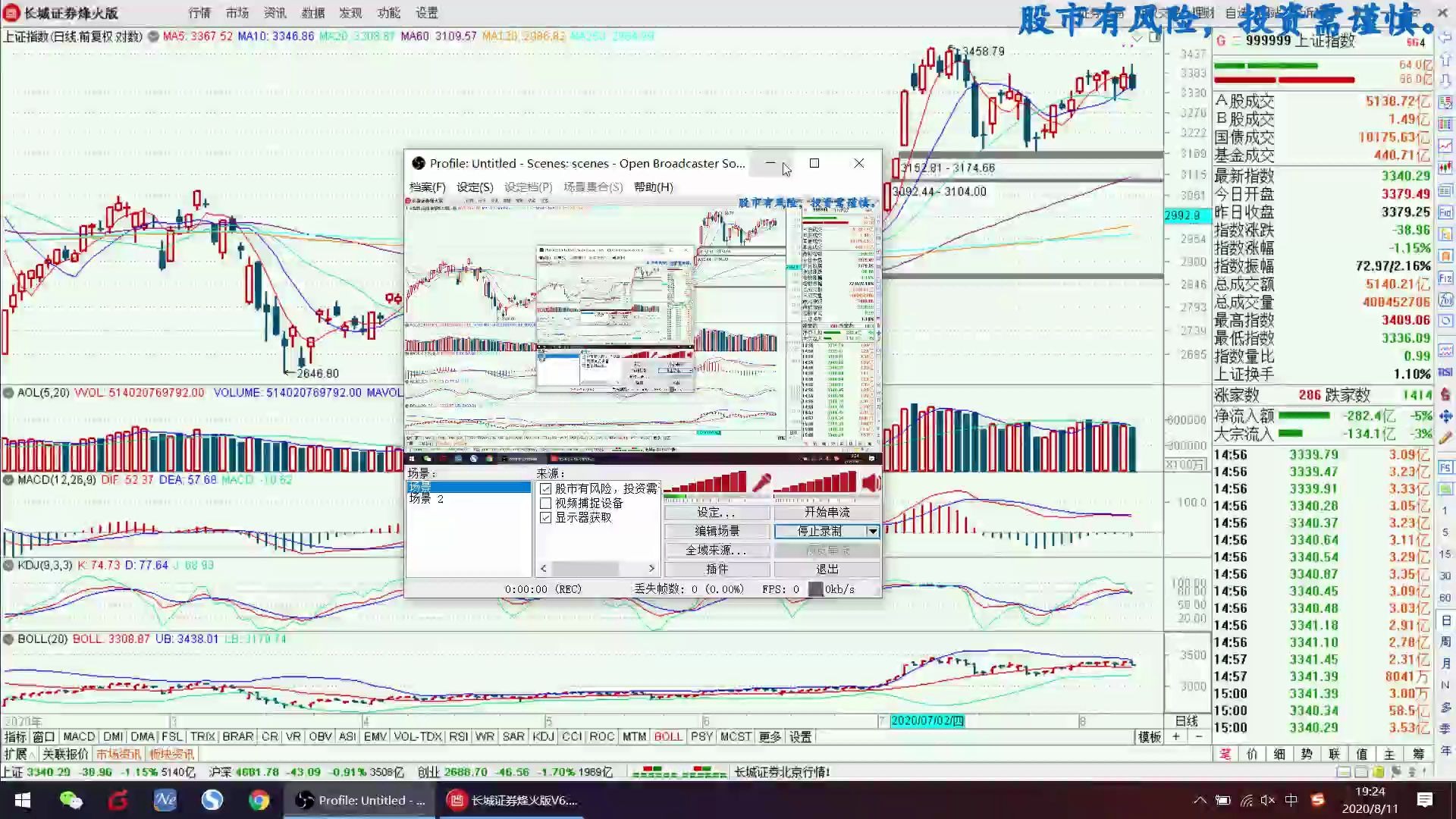Screen dimensions: 1456x819
Task: Open the 功能 menu
Action: [x=388, y=13]
